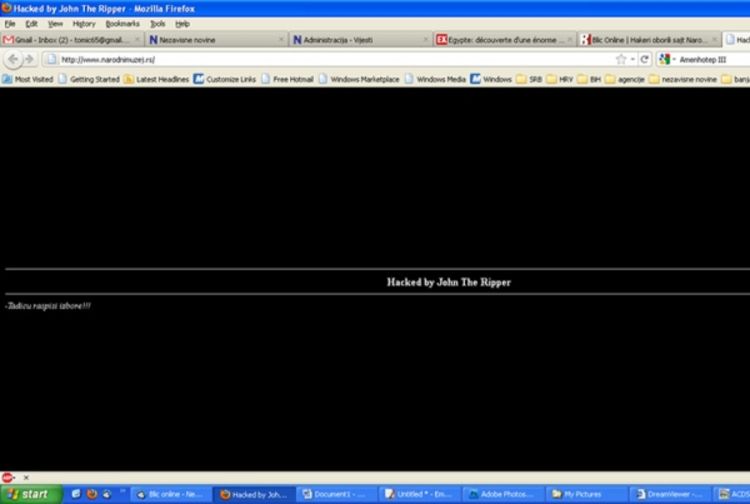
Task: Click the Hacked by John The Ripper heading
Action: click(x=449, y=282)
